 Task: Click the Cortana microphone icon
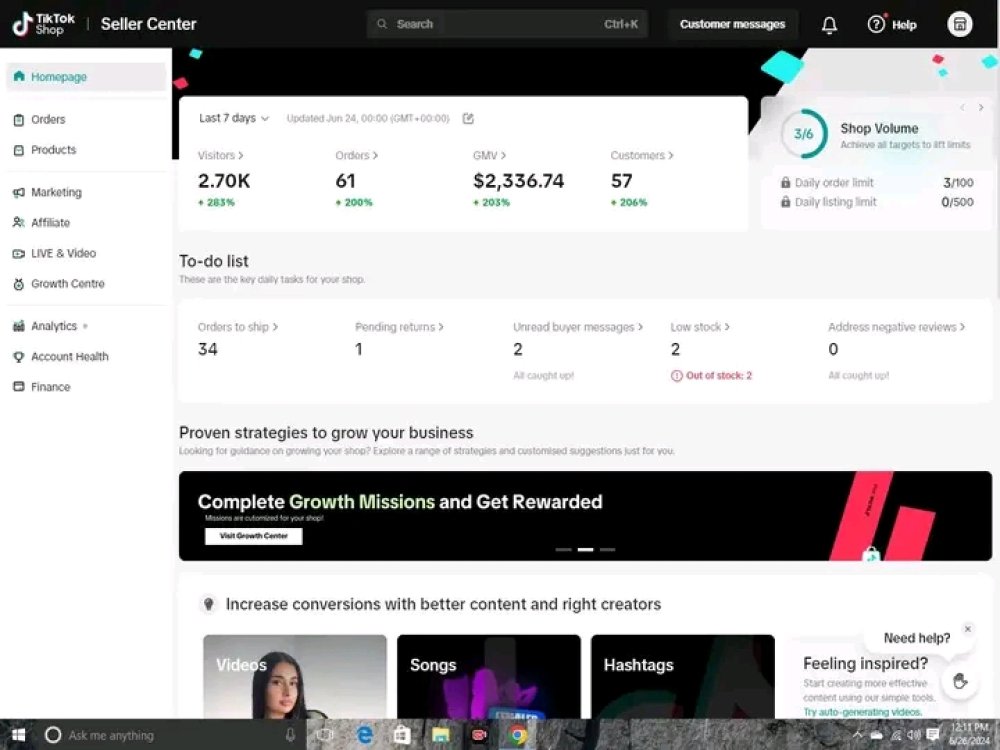pos(291,735)
